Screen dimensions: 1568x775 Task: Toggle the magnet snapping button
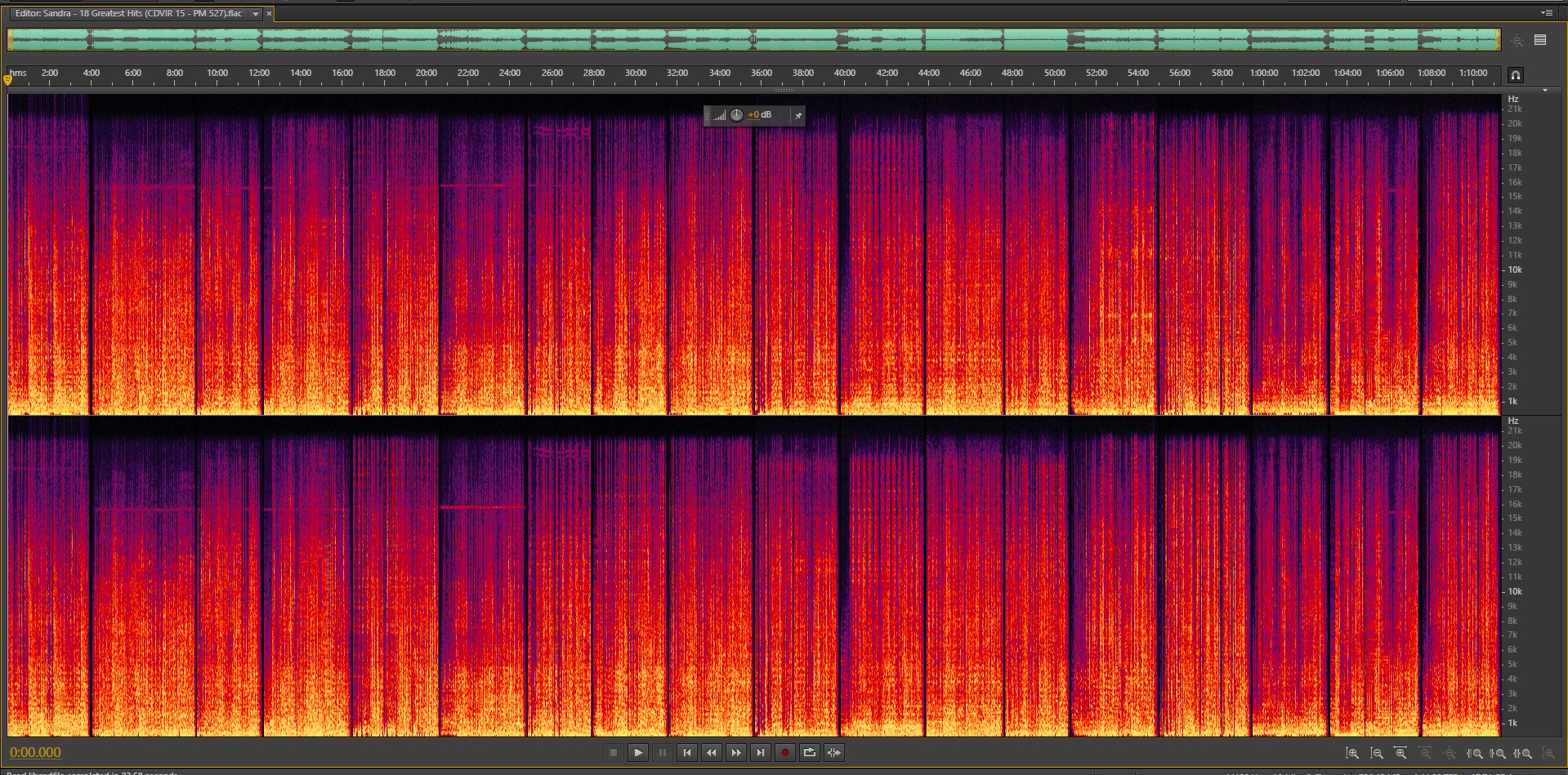click(x=1516, y=75)
